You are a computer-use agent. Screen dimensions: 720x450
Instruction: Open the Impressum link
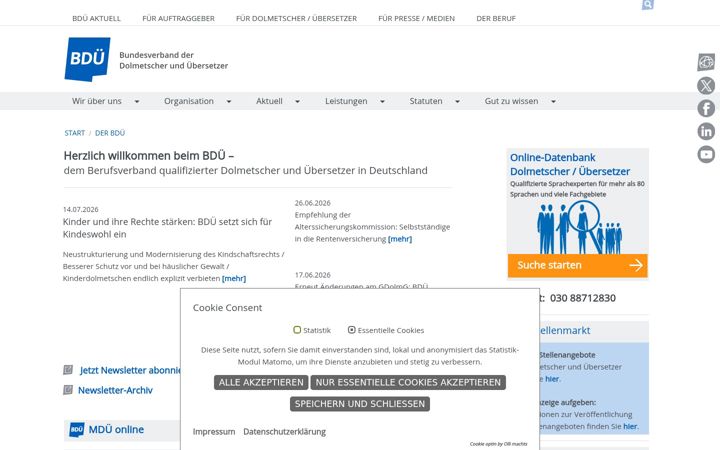pyautogui.click(x=214, y=432)
